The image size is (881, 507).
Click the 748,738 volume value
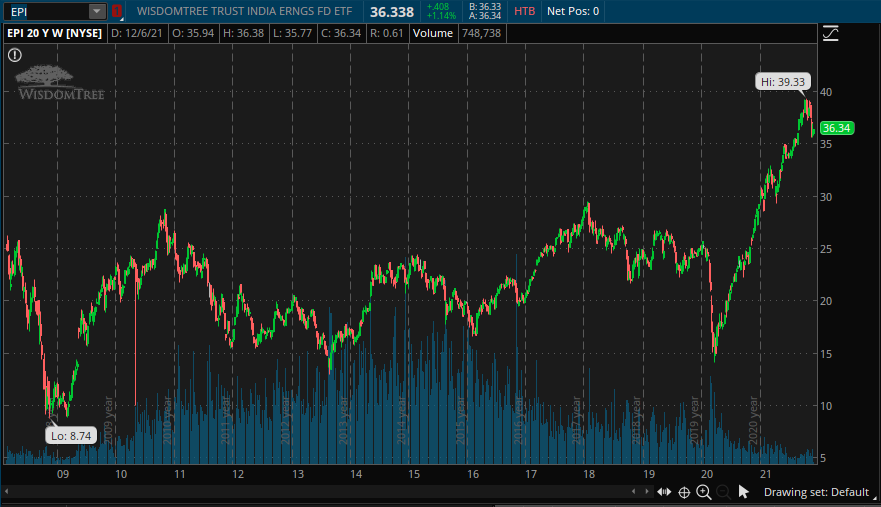click(x=482, y=33)
